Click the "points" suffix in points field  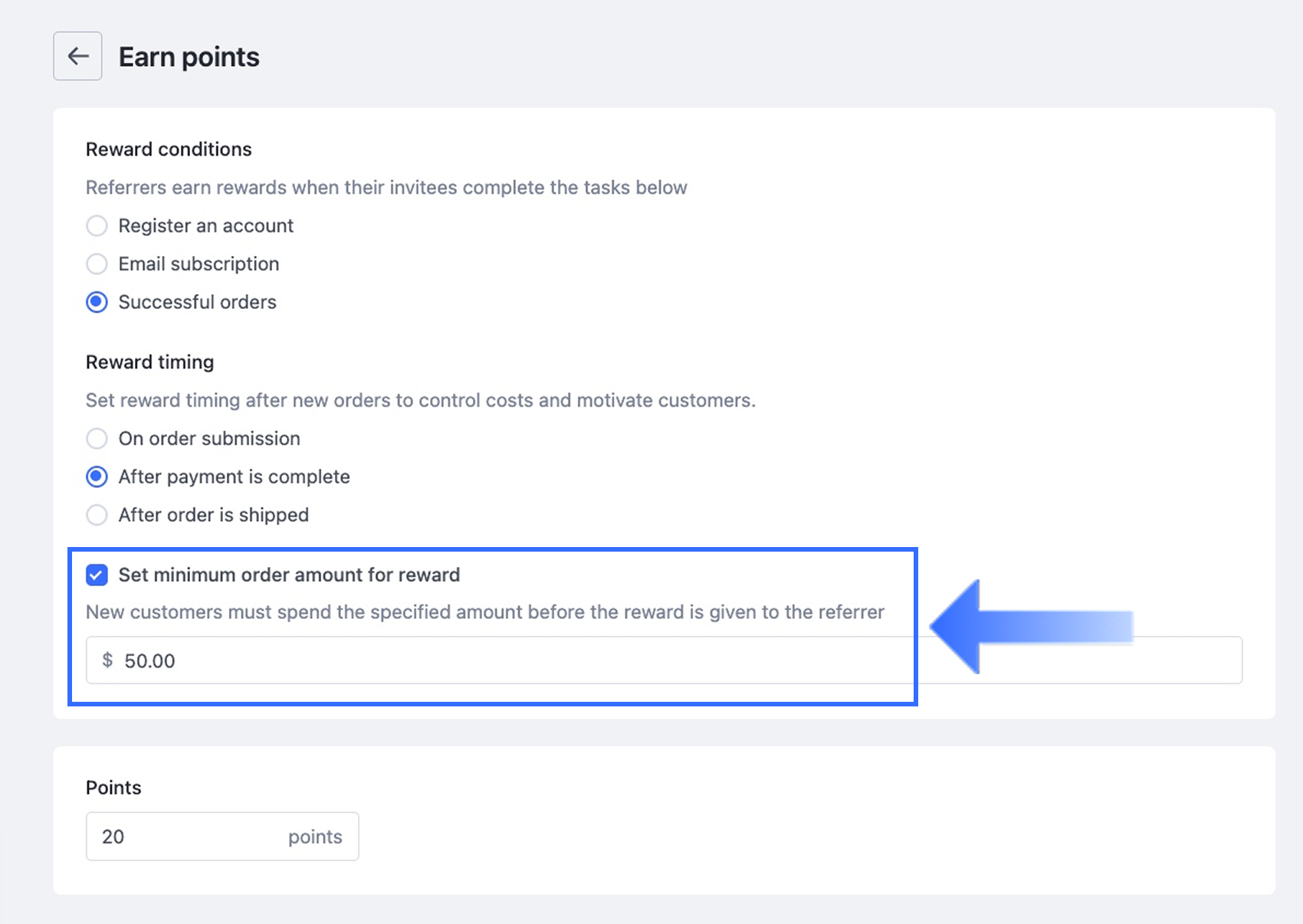[x=315, y=837]
